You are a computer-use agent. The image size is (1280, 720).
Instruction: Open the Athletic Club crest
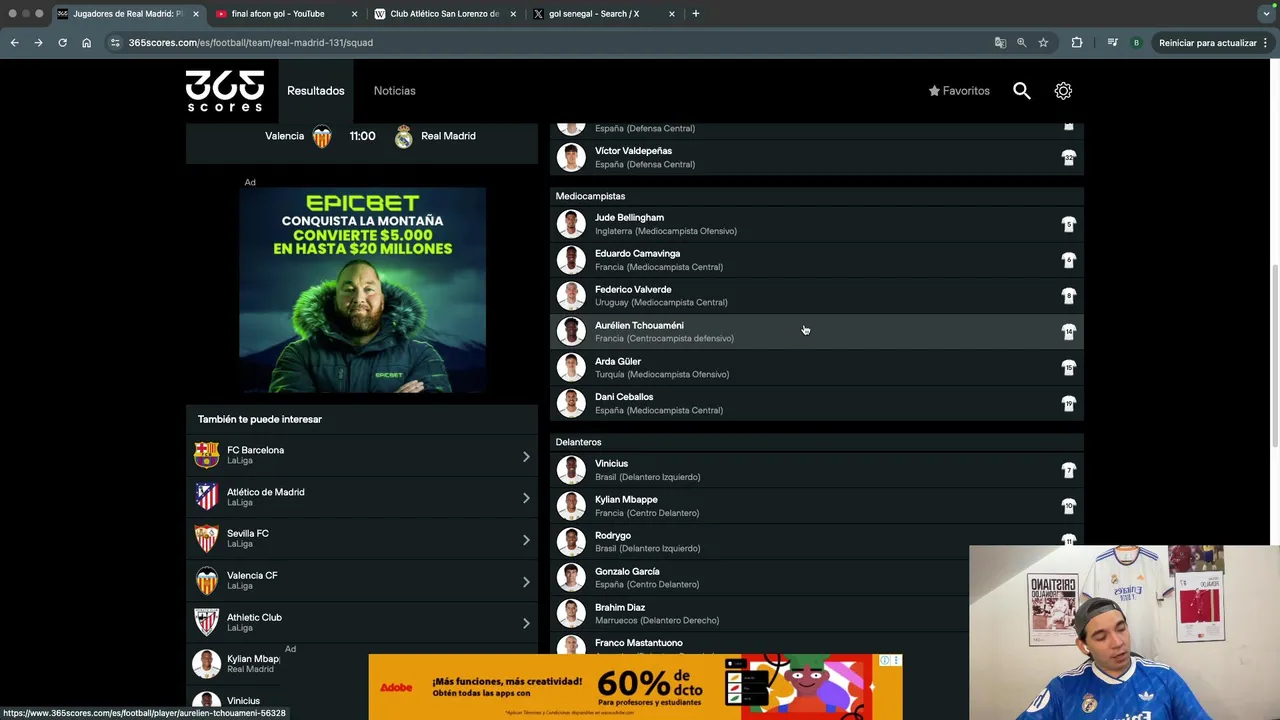tap(207, 622)
